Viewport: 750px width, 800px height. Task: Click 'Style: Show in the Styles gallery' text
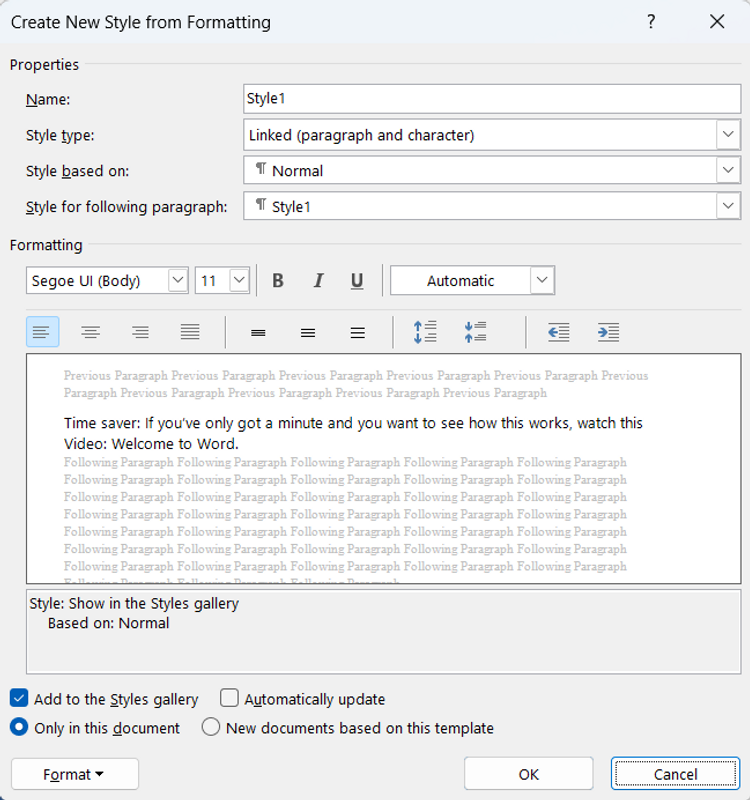coord(134,604)
